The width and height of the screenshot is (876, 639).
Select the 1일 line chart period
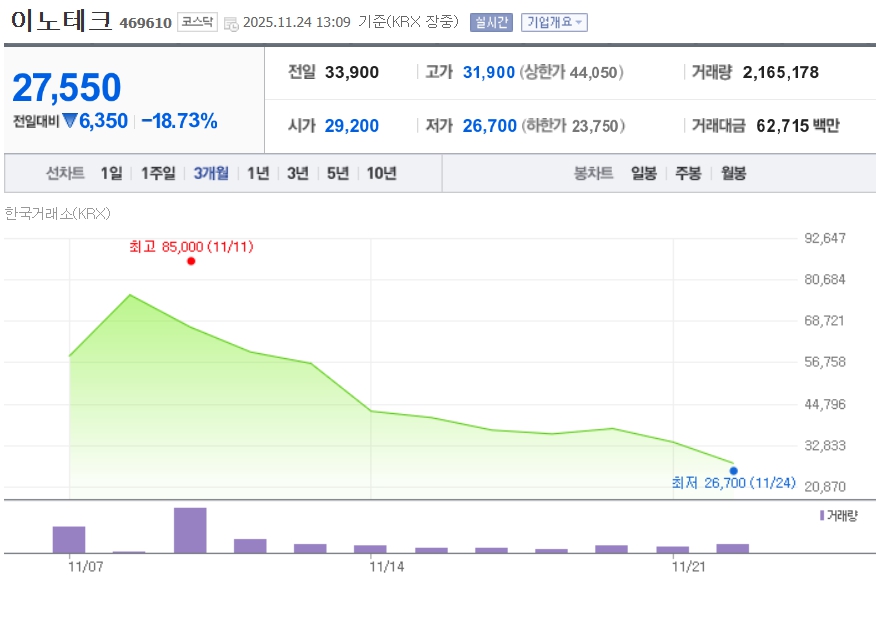click(111, 173)
